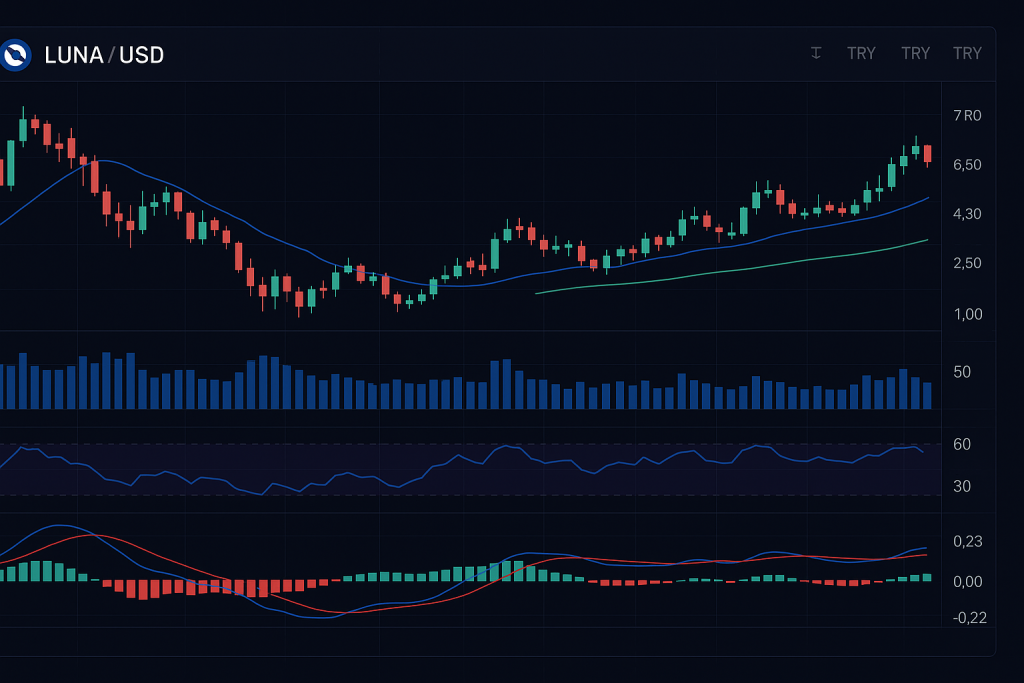Click the 7 R0 price axis label
This screenshot has height=683, width=1024.
click(x=967, y=116)
